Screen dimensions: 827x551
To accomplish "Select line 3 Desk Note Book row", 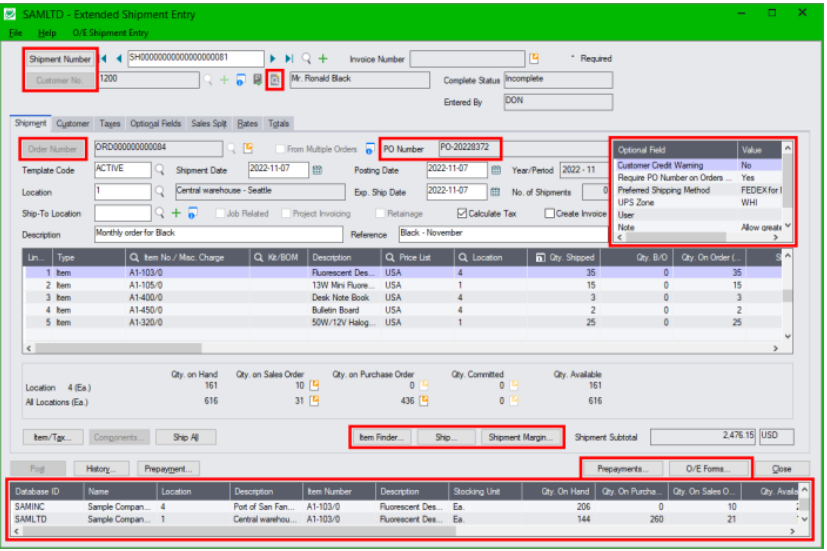I will click(x=403, y=297).
